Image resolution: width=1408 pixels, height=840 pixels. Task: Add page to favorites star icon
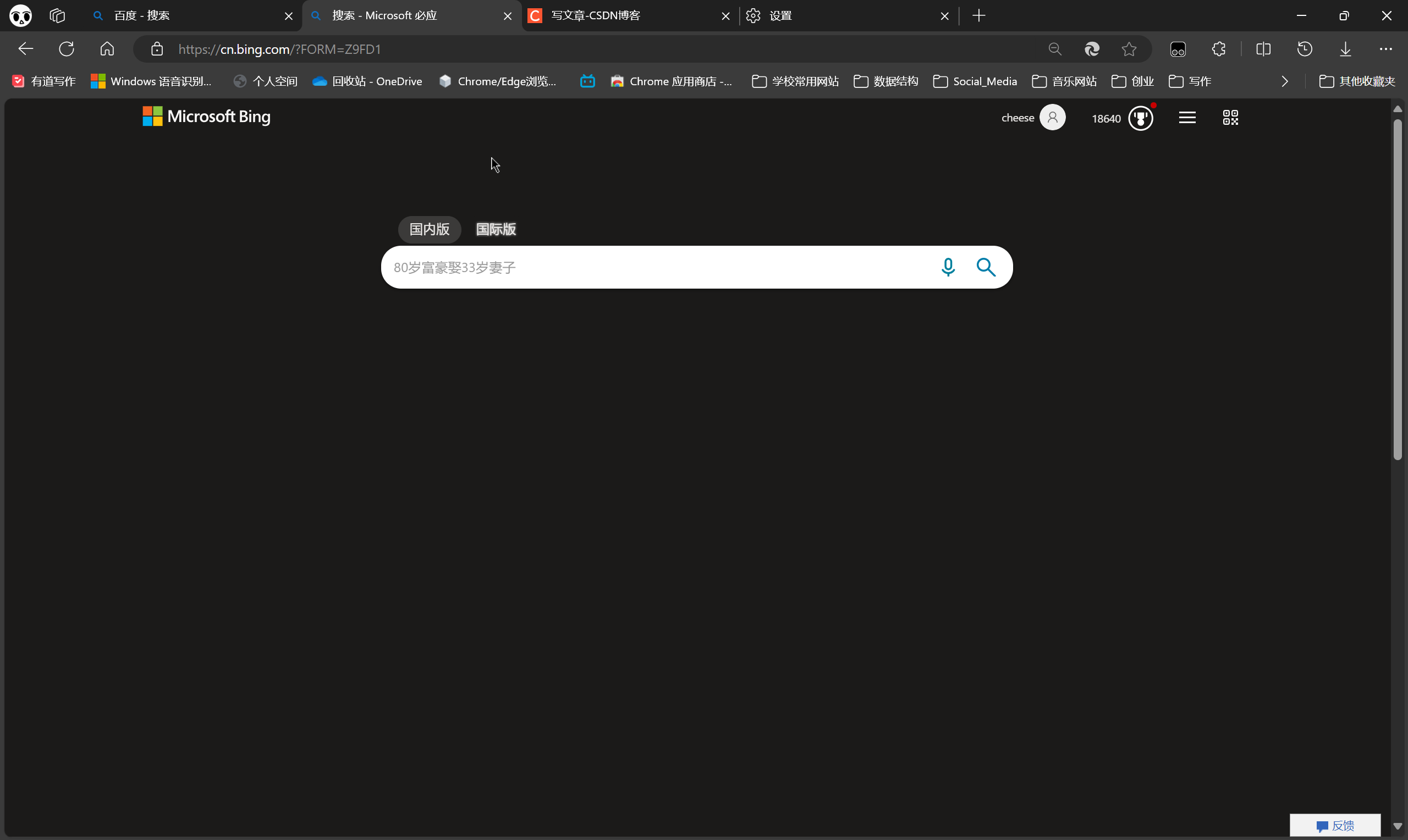point(1129,49)
